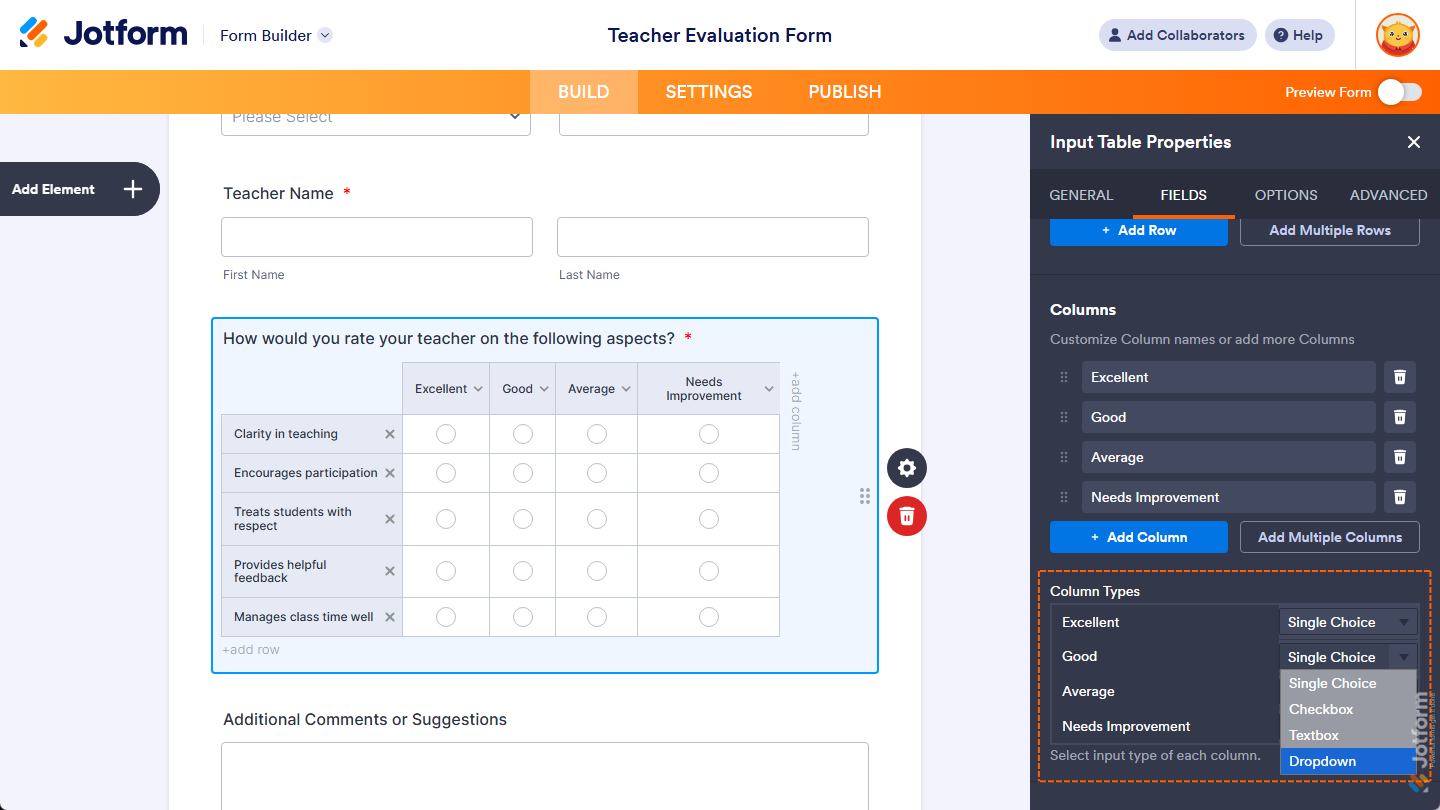Choose Single Choice in dropdown list

click(1348, 683)
